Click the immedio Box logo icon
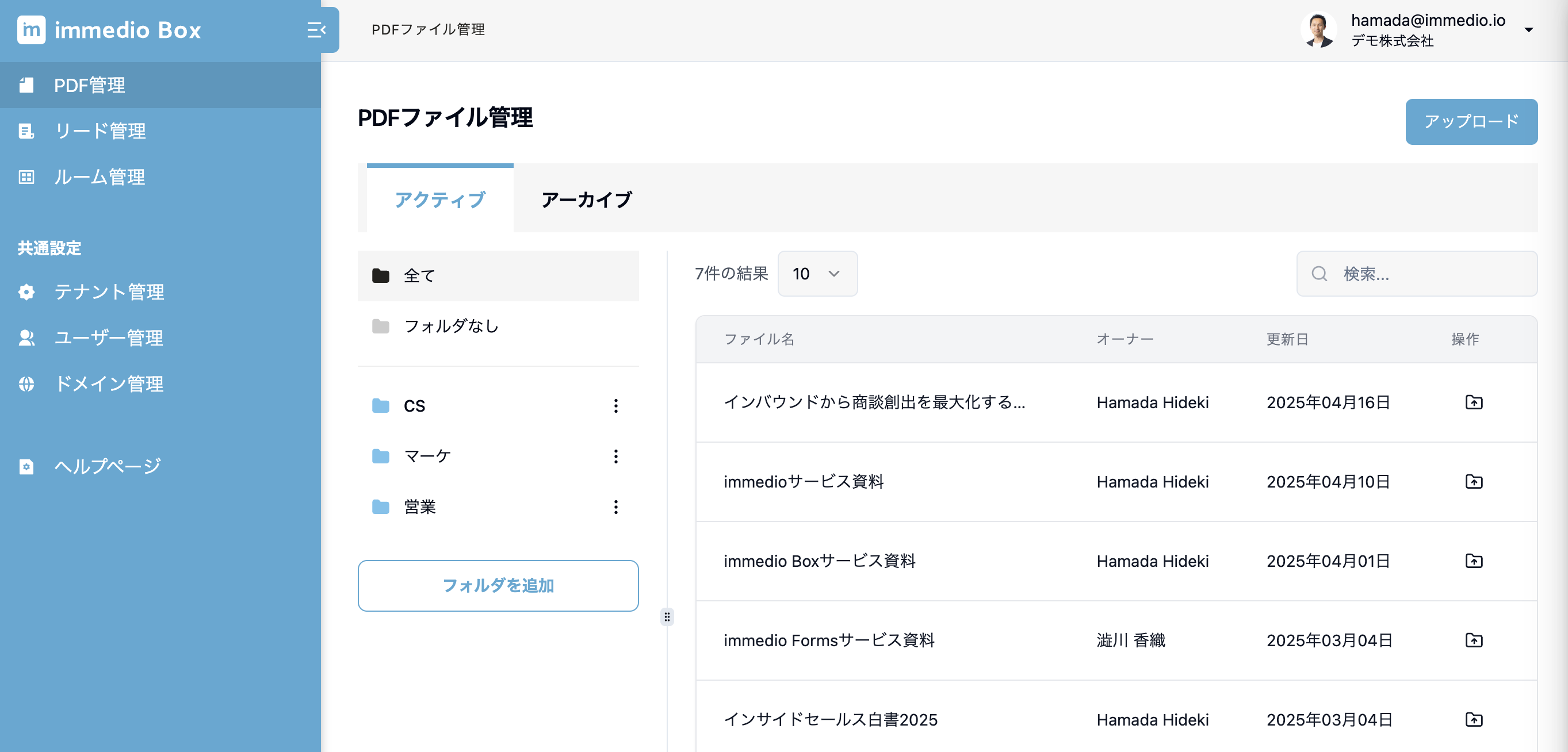Screen dimensions: 1568x752 click(x=31, y=30)
